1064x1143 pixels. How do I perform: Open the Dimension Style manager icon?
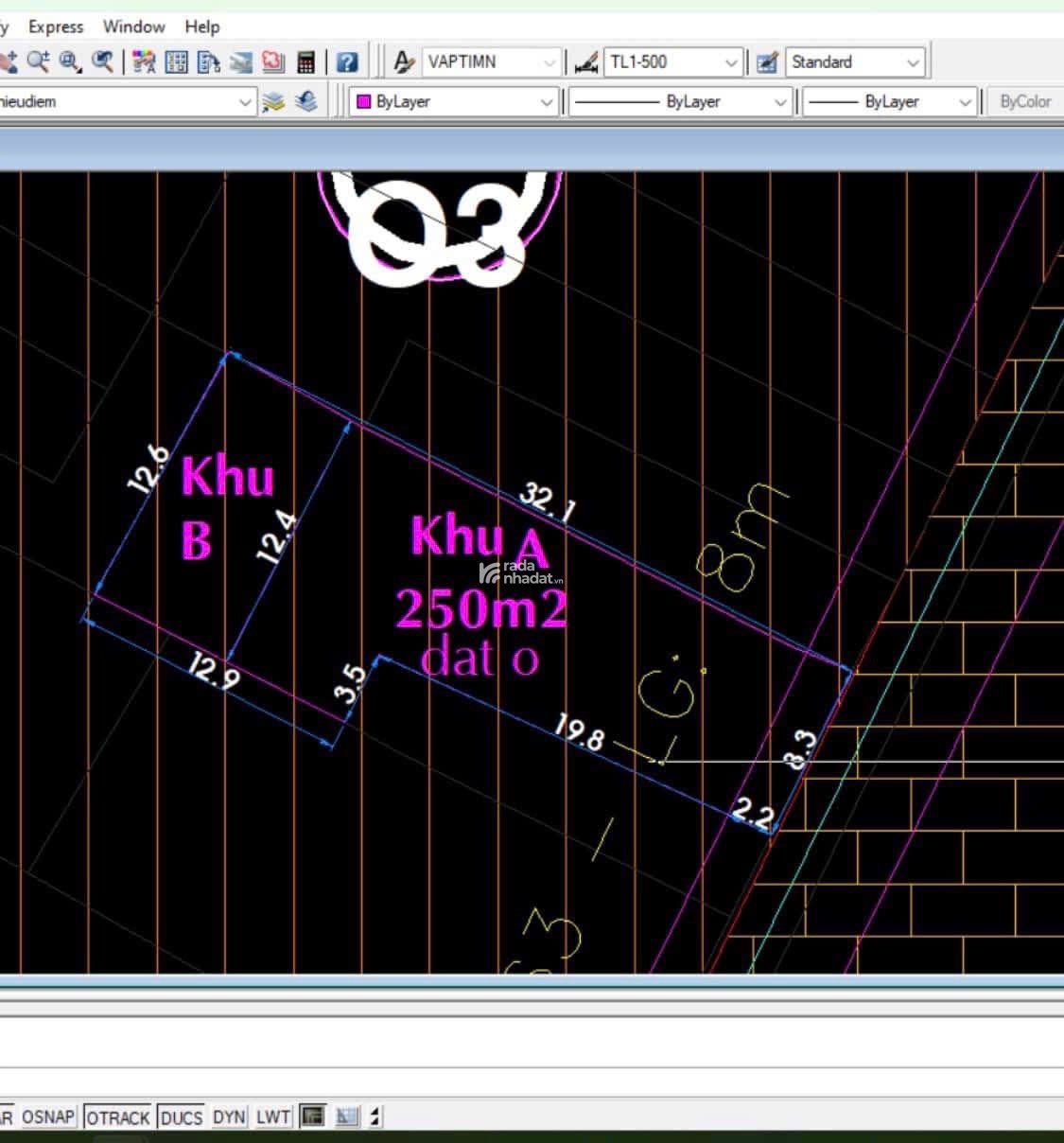click(586, 62)
